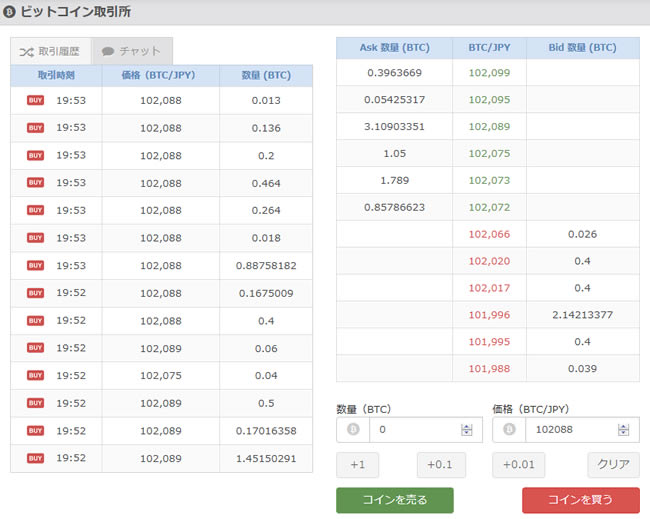Click BUY badge for the 0.464 trade
This screenshot has width=650, height=519.
(35, 183)
